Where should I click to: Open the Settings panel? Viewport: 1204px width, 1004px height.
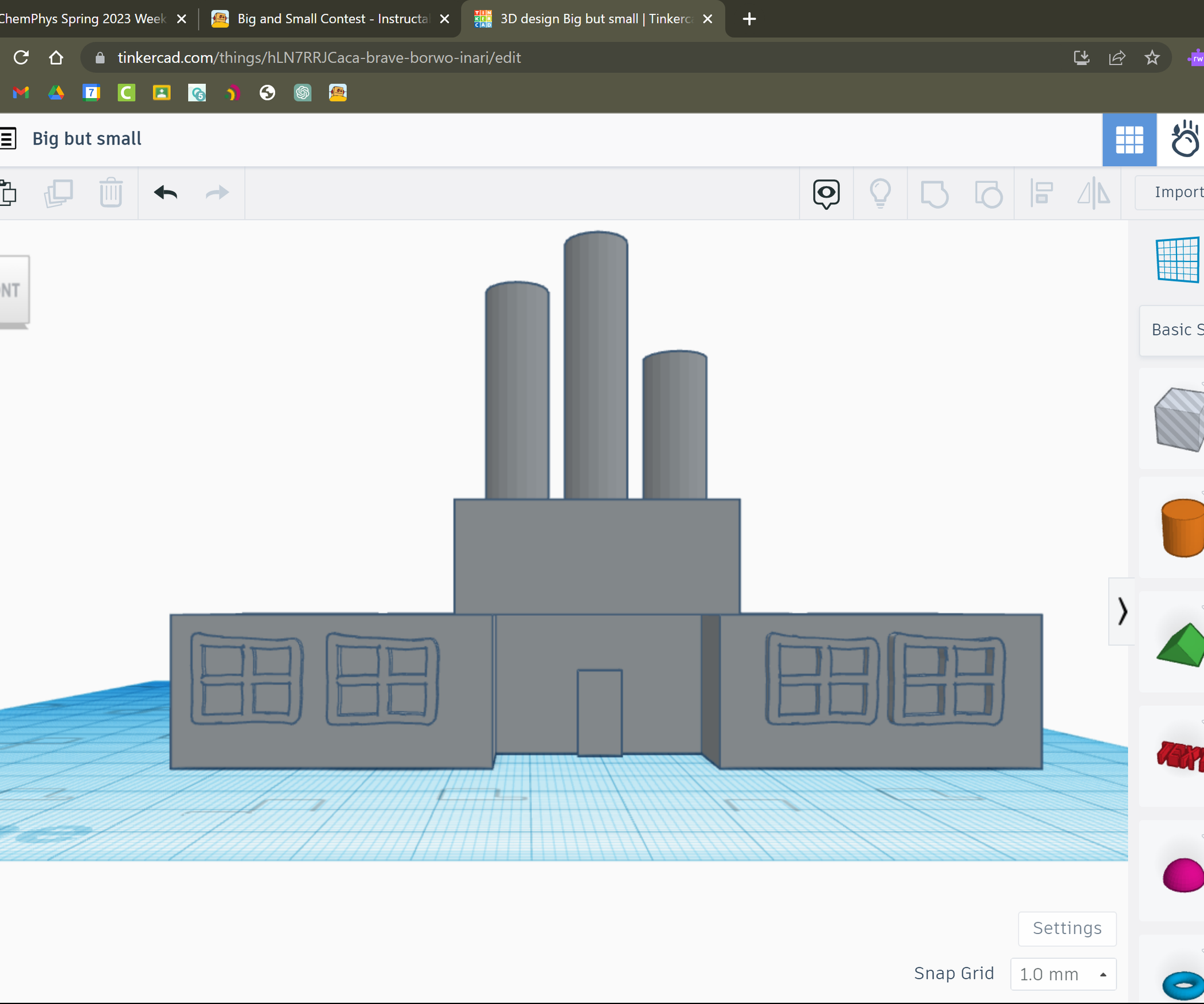click(1067, 928)
